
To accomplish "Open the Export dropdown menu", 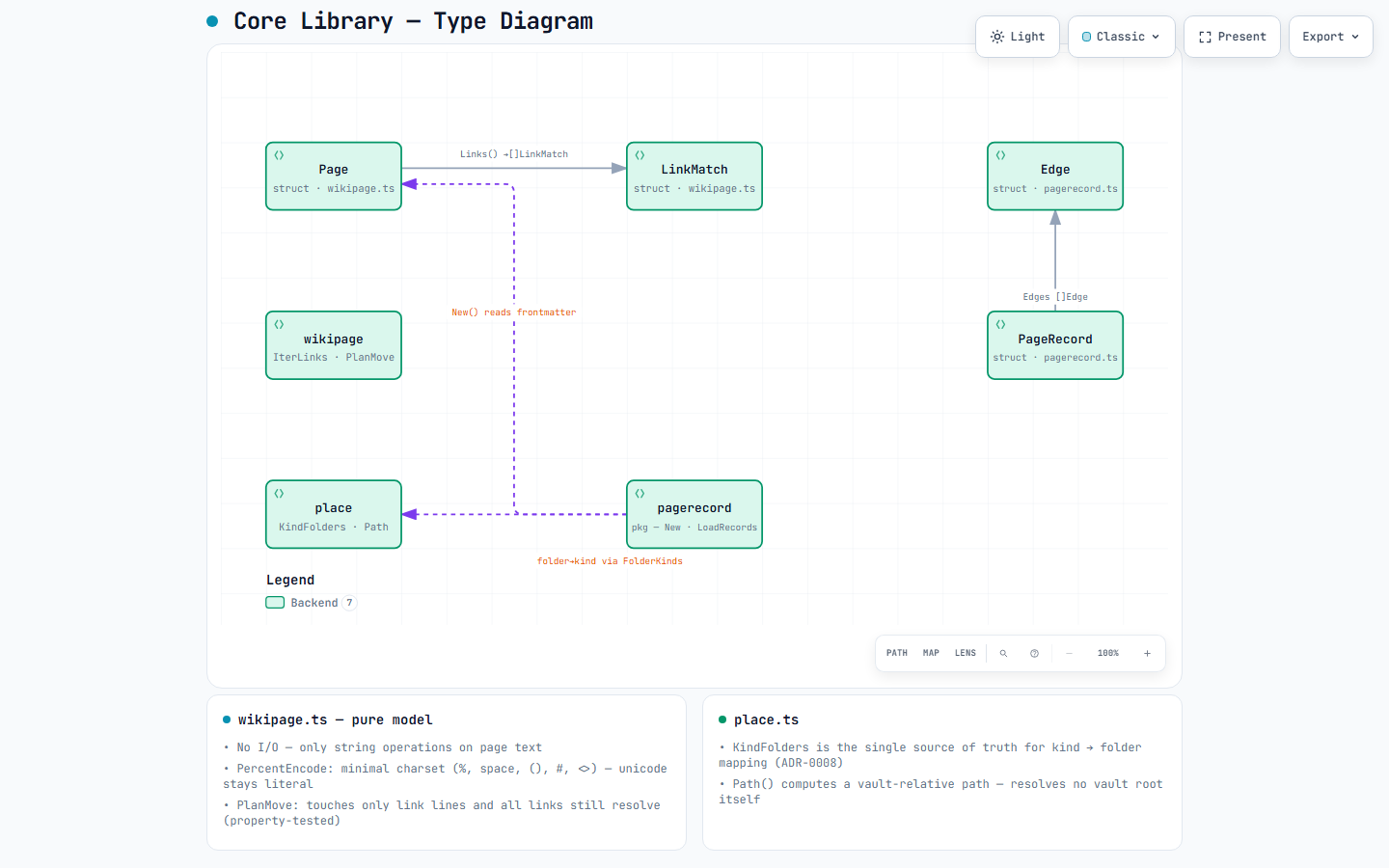I will (x=1330, y=37).
